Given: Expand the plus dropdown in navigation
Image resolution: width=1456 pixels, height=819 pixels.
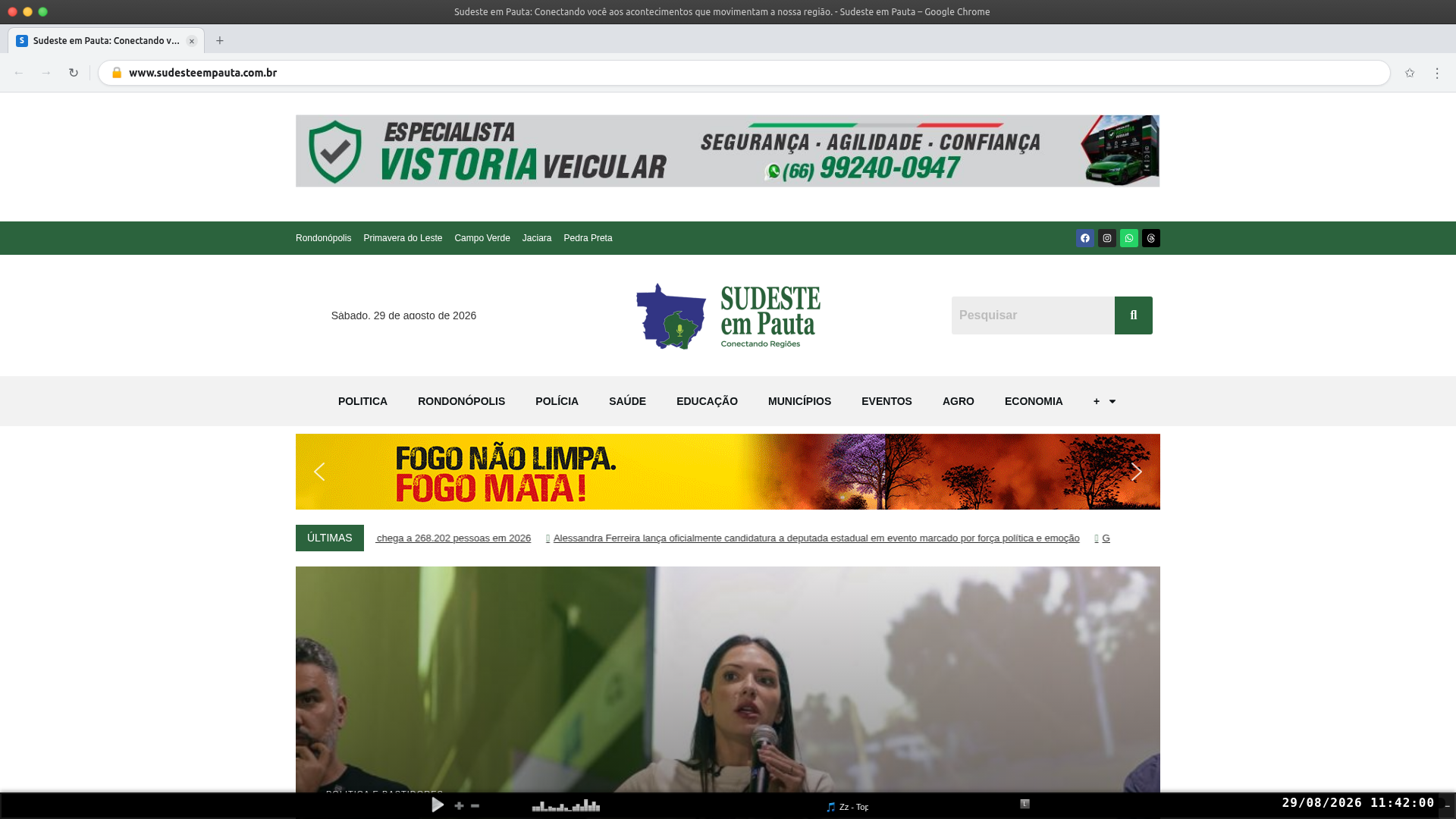Looking at the screenshot, I should pyautogui.click(x=1104, y=401).
